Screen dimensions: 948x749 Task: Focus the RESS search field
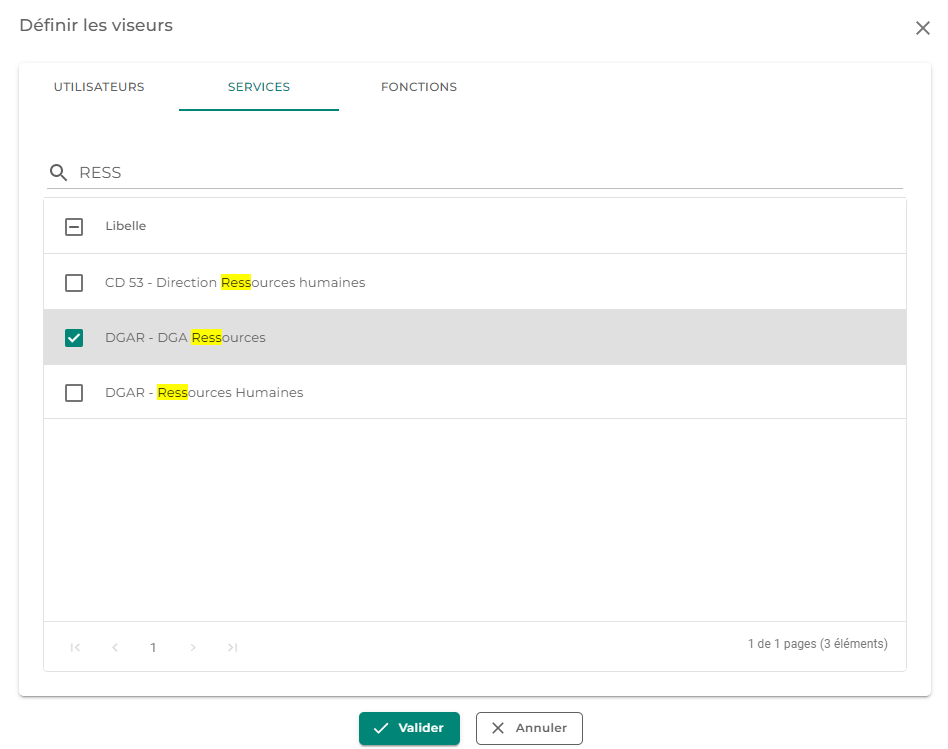point(490,173)
